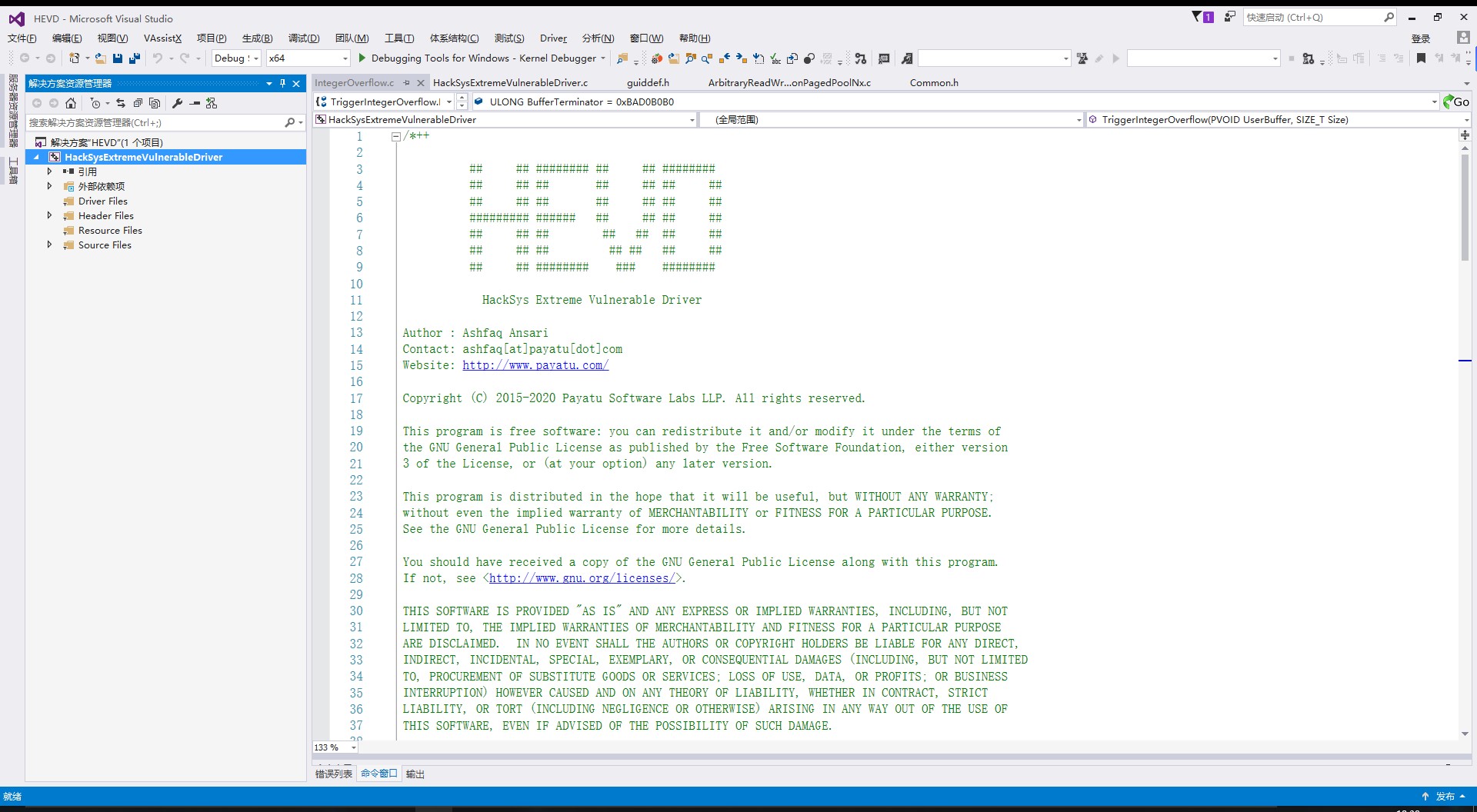Click the VA Open File in Solution icon
Image resolution: width=1477 pixels, height=812 pixels.
point(673,58)
